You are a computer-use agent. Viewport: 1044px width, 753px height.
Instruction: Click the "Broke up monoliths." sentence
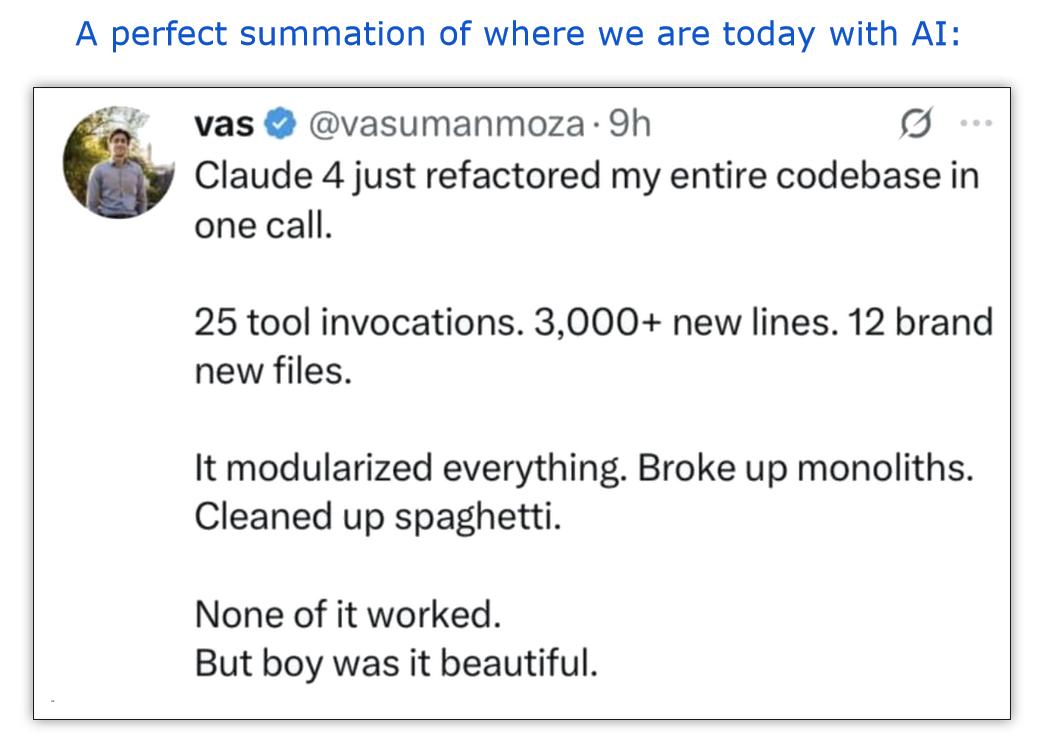click(806, 468)
